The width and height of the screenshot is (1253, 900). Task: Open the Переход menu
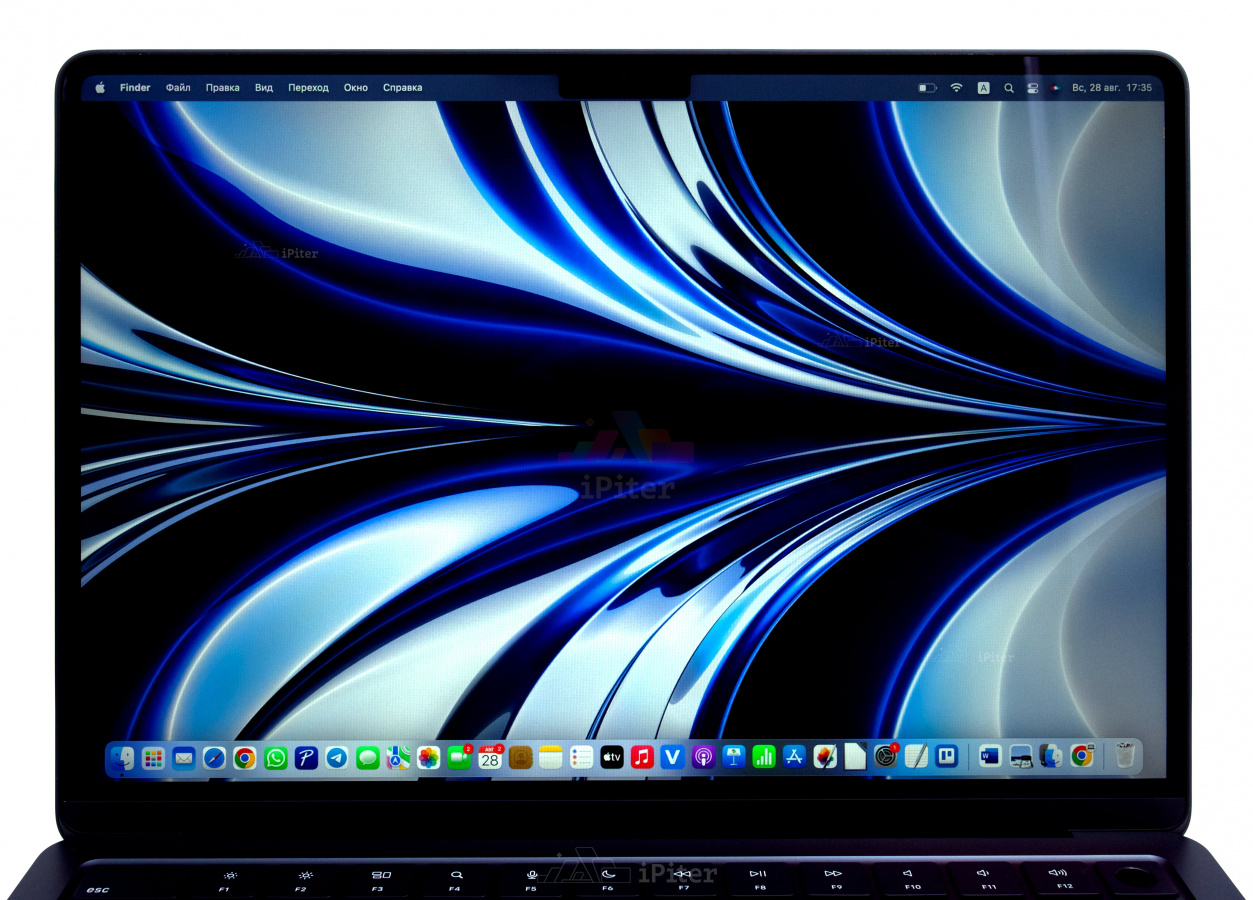click(308, 88)
